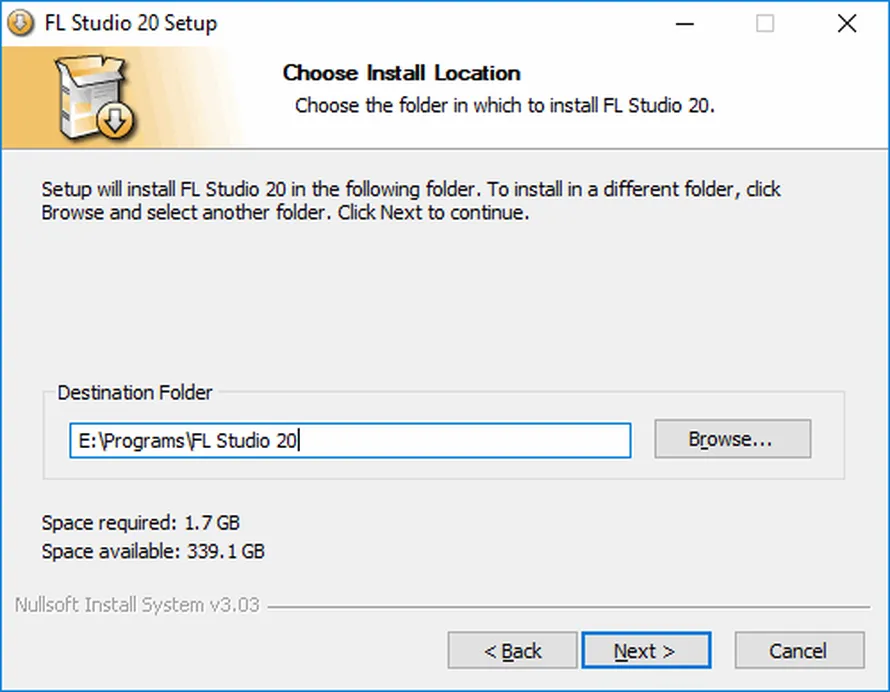The height and width of the screenshot is (692, 890).
Task: Click the Nullsoft Install System v3.03 label
Action: pyautogui.click(x=137, y=605)
